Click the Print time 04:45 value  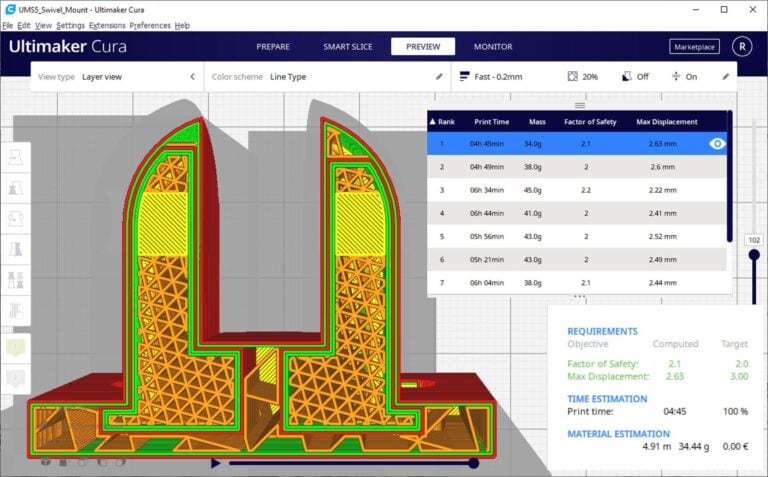point(674,411)
